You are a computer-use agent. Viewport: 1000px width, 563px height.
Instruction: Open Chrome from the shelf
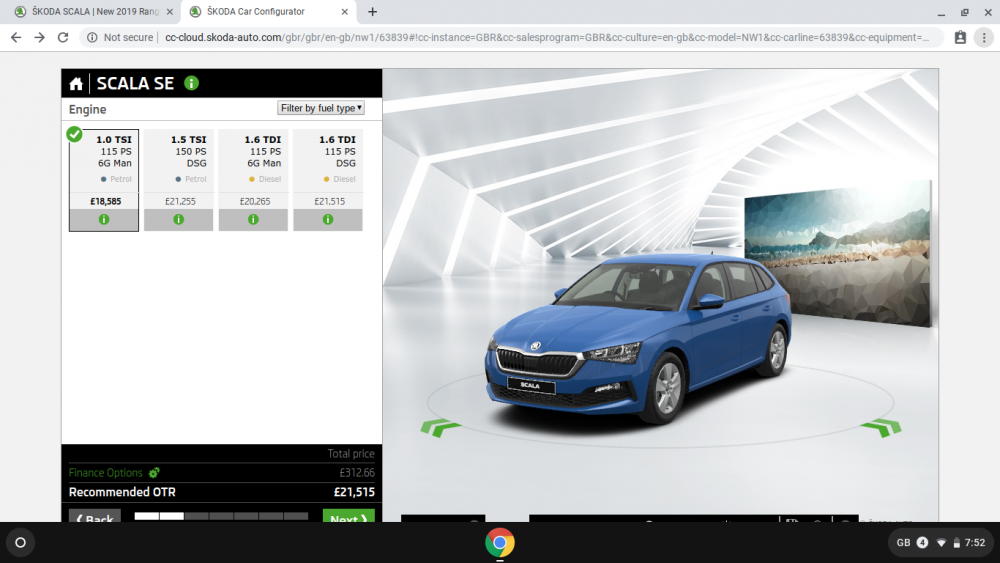(x=500, y=543)
